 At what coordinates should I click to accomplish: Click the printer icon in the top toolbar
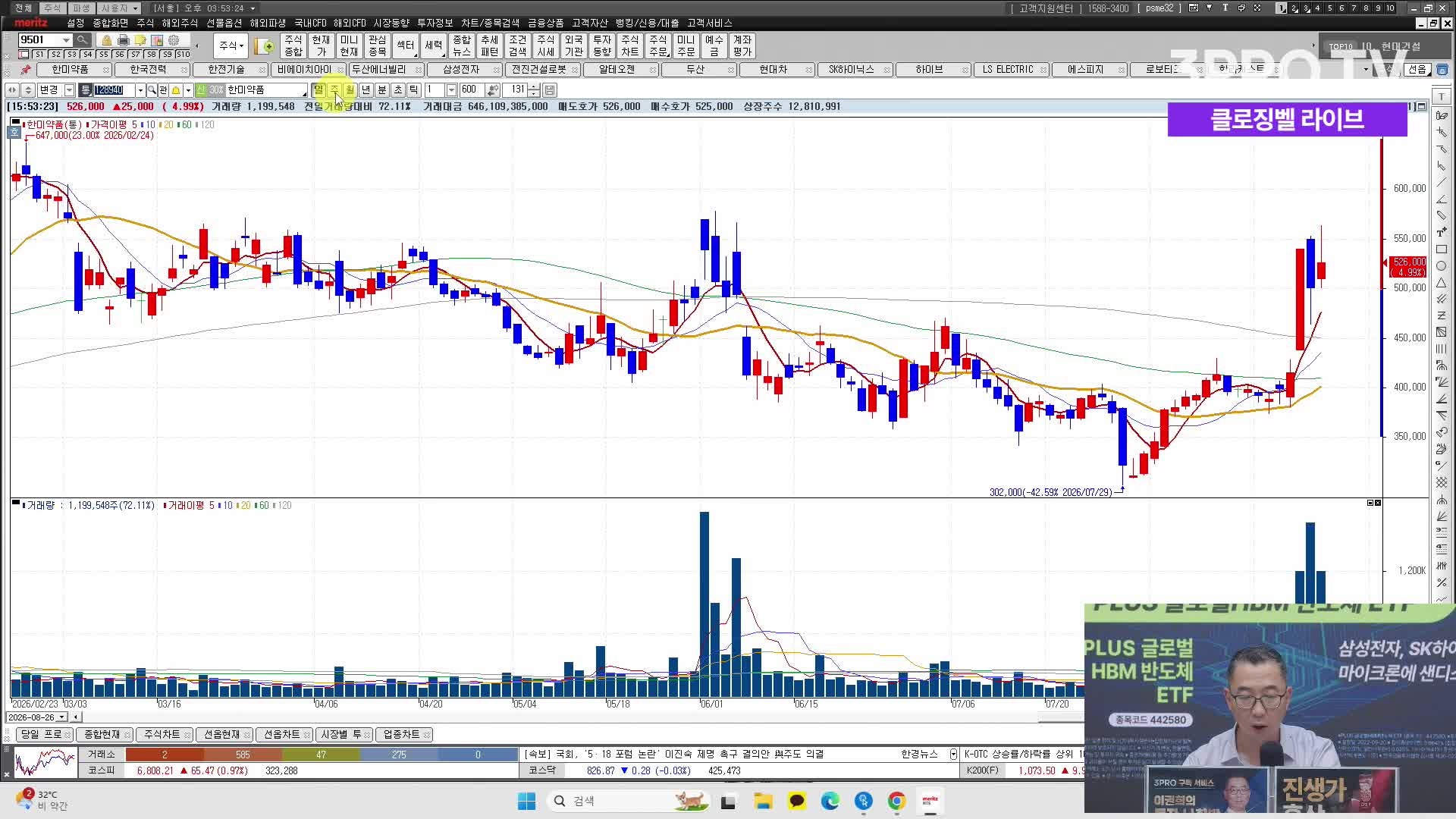click(124, 40)
